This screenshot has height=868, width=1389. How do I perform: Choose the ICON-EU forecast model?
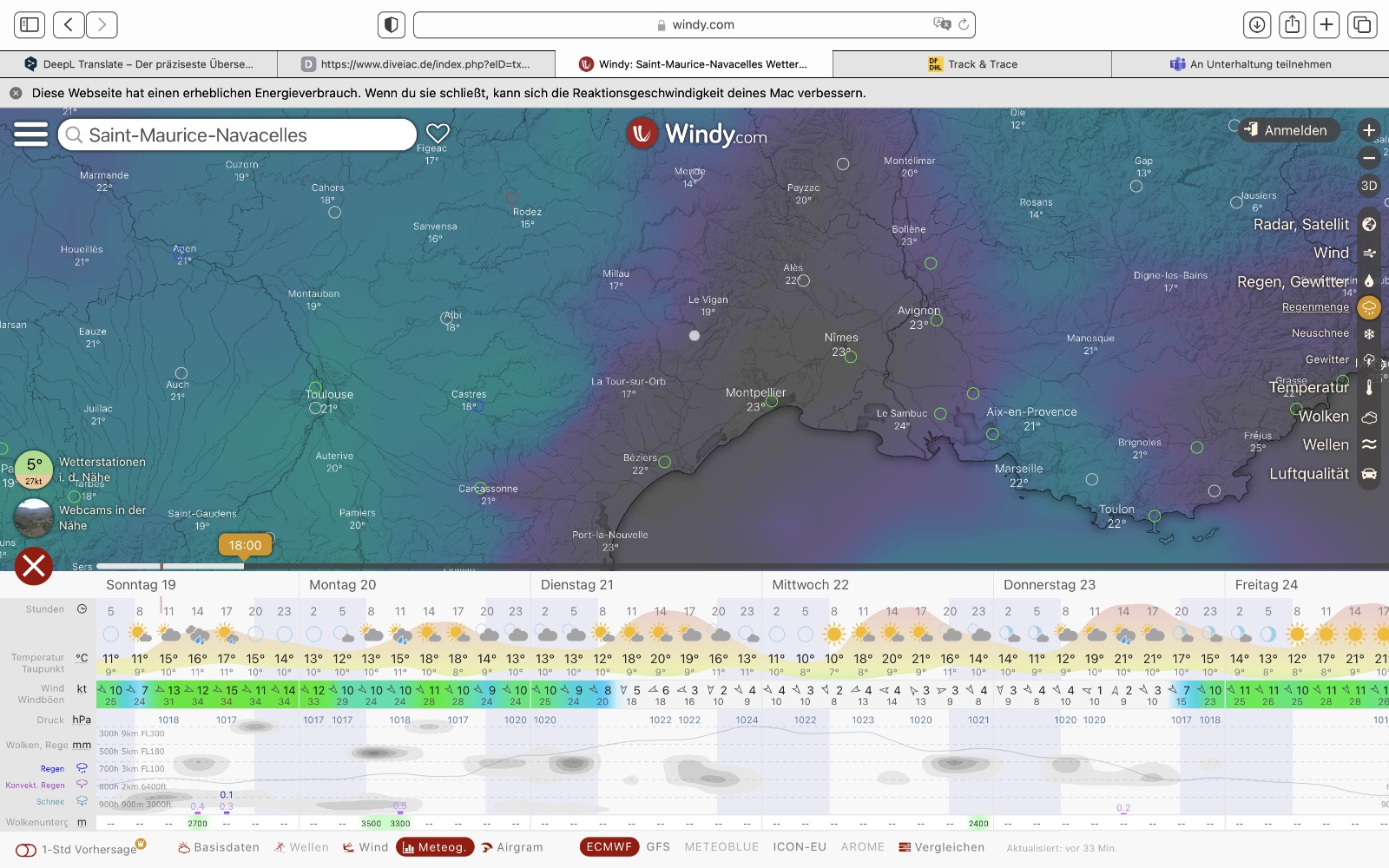(x=799, y=847)
